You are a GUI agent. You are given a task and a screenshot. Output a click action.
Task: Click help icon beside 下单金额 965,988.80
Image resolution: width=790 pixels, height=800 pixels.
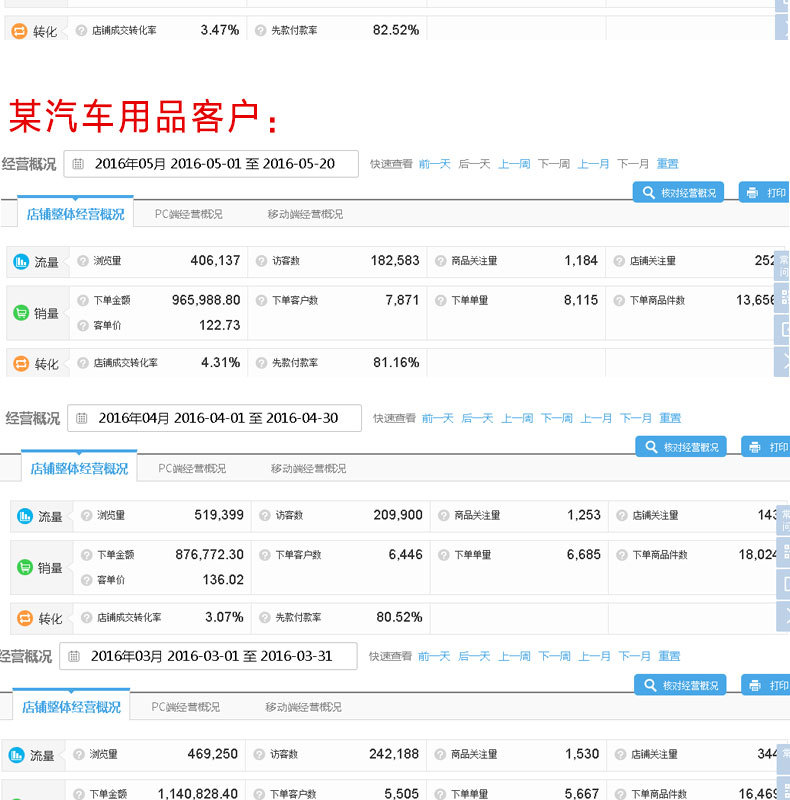83,301
